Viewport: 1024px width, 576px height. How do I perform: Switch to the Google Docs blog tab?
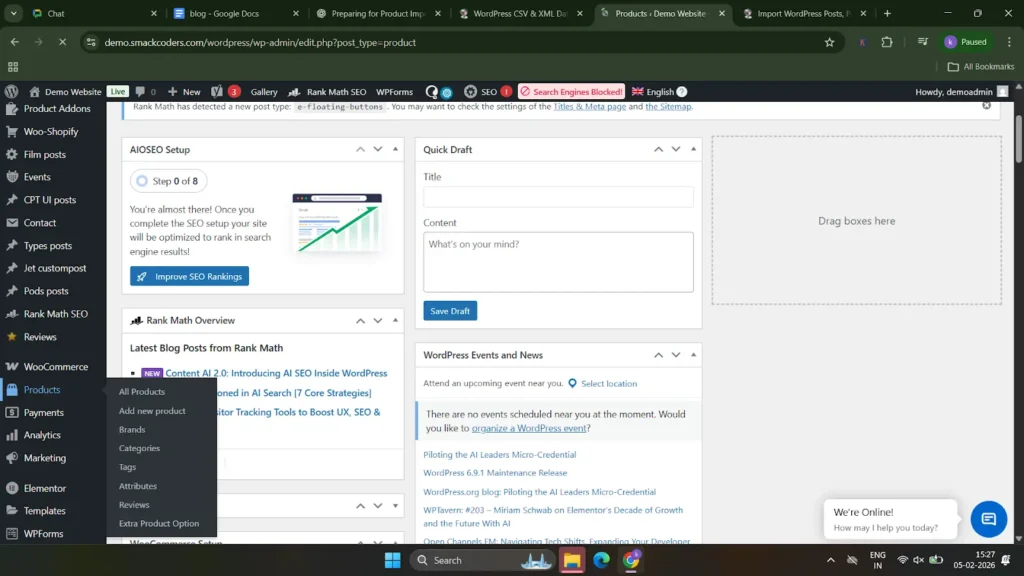point(224,14)
